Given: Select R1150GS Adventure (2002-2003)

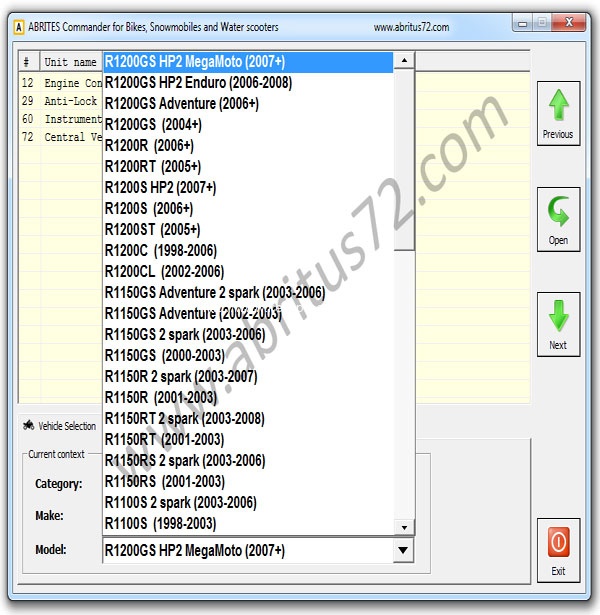Looking at the screenshot, I should [248, 314].
